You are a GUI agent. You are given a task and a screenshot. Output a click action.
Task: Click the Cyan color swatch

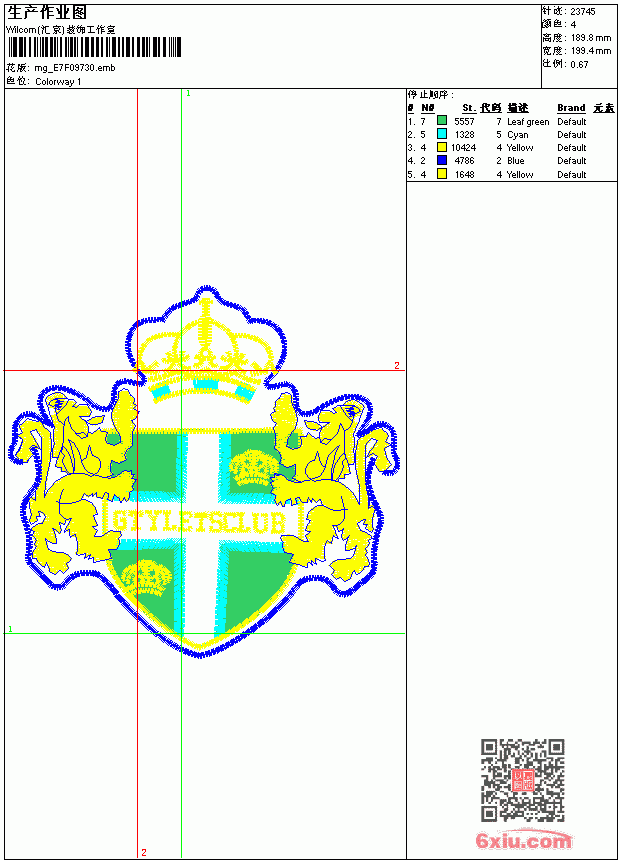point(442,134)
